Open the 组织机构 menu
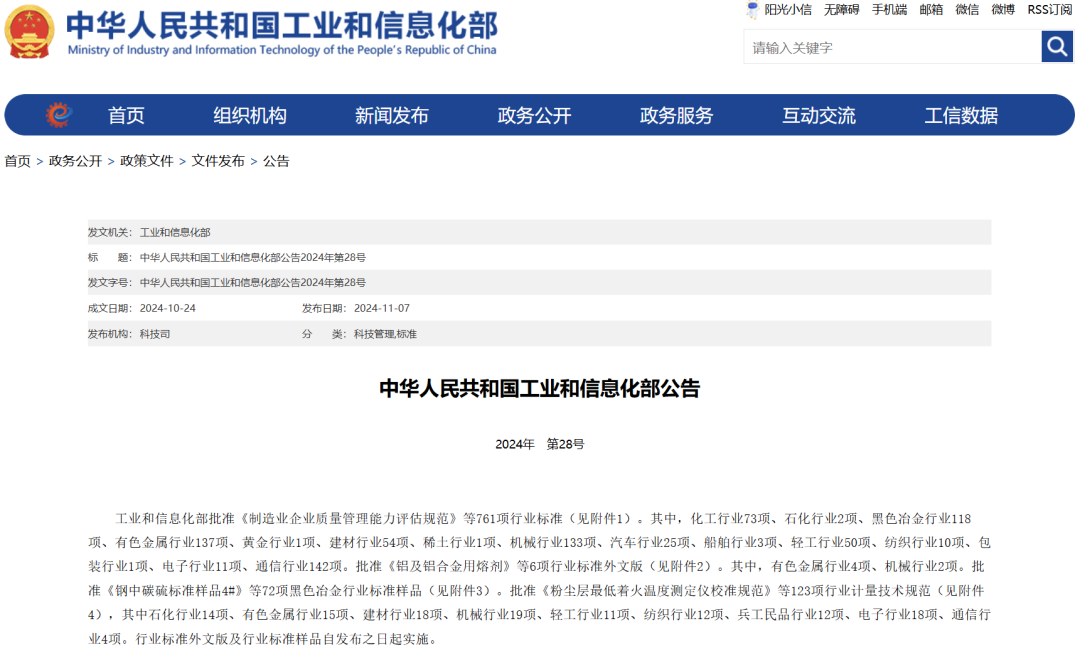 [249, 115]
